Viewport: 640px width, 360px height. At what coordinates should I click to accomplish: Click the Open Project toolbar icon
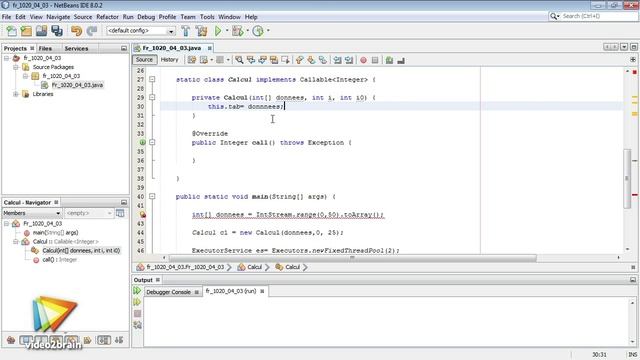click(x=41, y=31)
